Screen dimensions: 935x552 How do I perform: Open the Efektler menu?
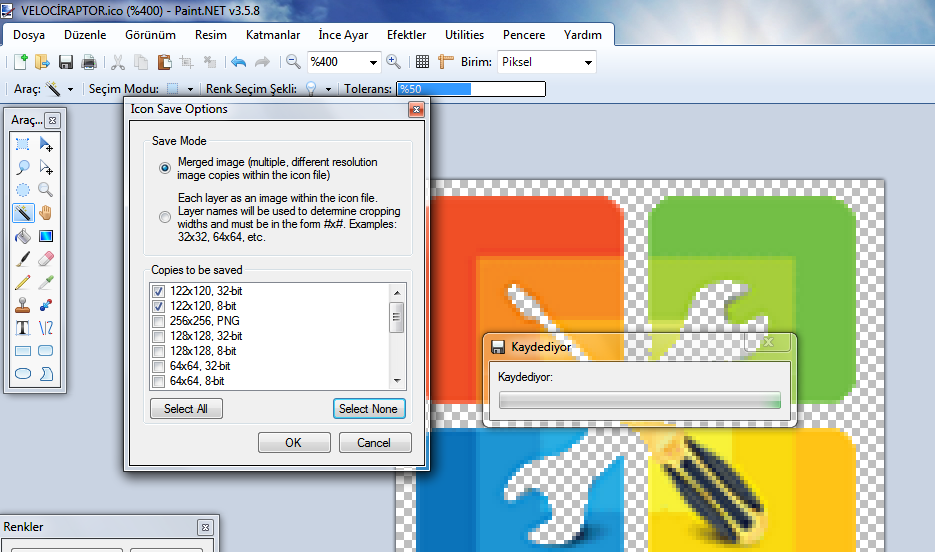click(407, 35)
